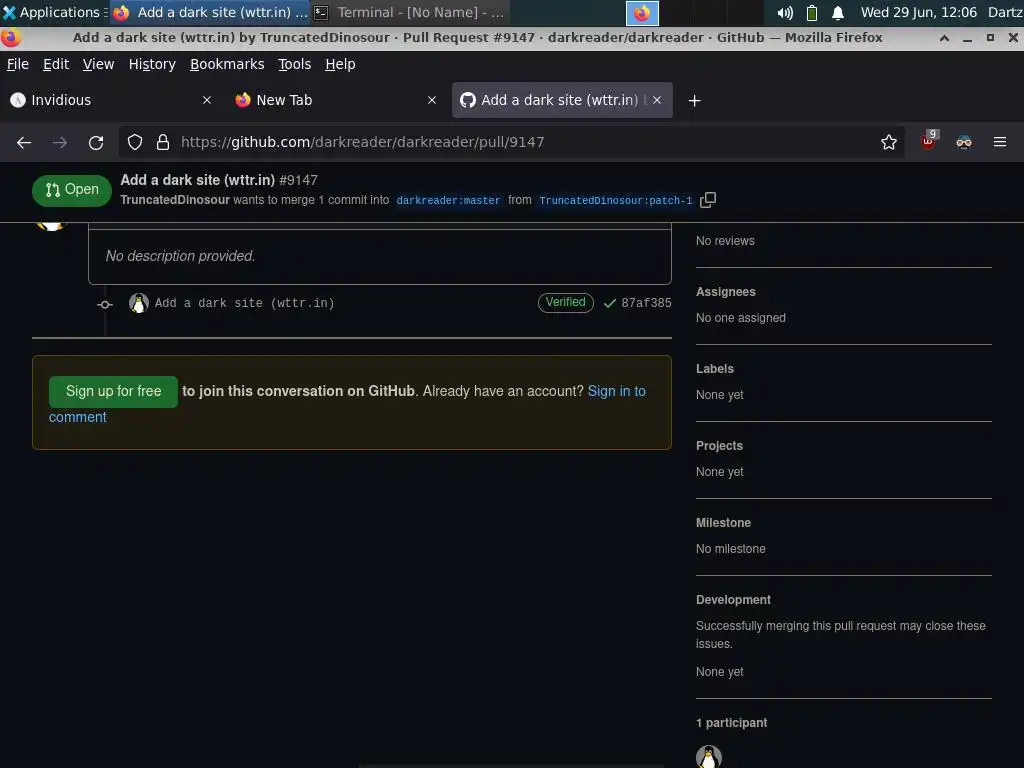This screenshot has width=1024, height=768.
Task: Switch to the New Tab tab
Action: coord(336,100)
